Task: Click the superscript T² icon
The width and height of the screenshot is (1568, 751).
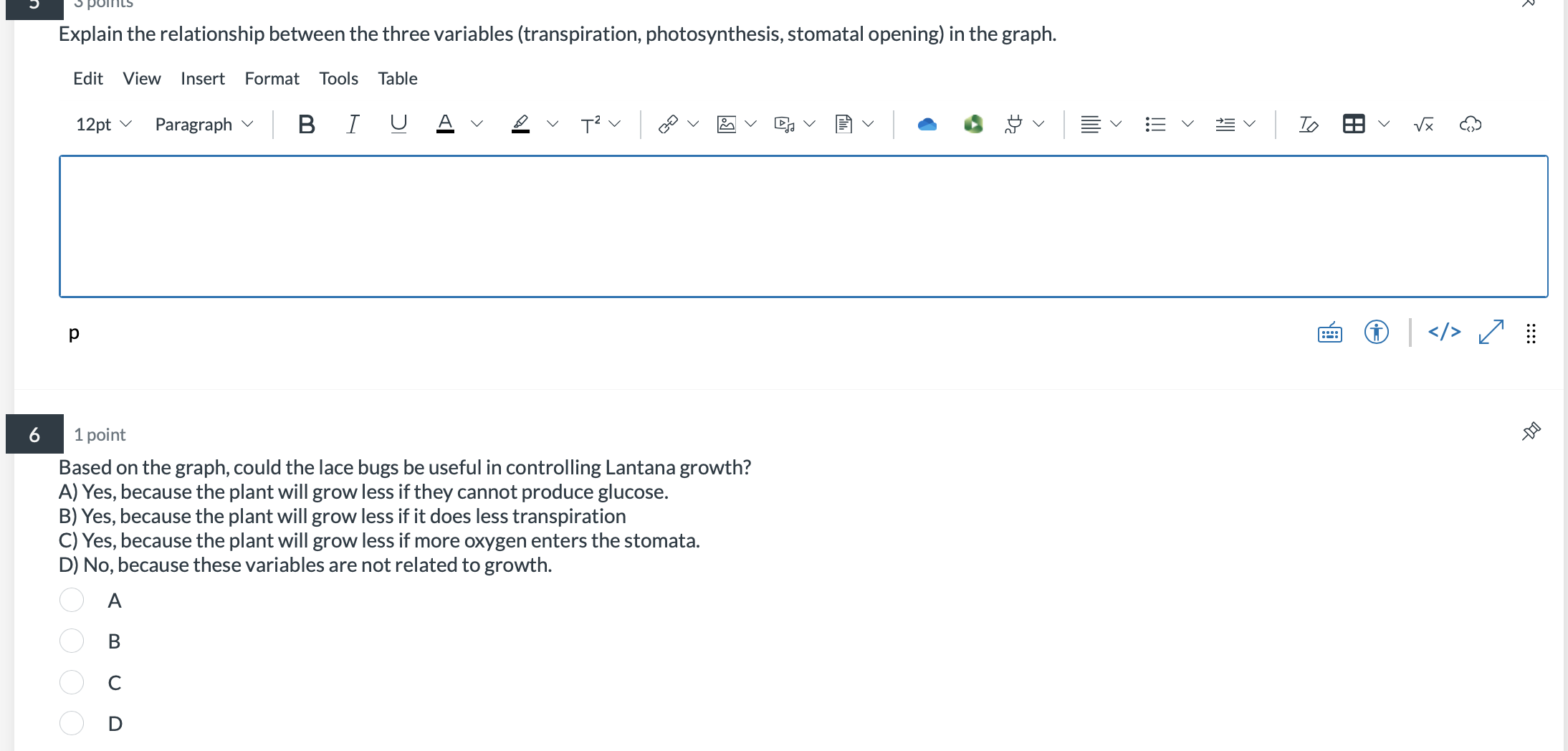Action: point(591,125)
